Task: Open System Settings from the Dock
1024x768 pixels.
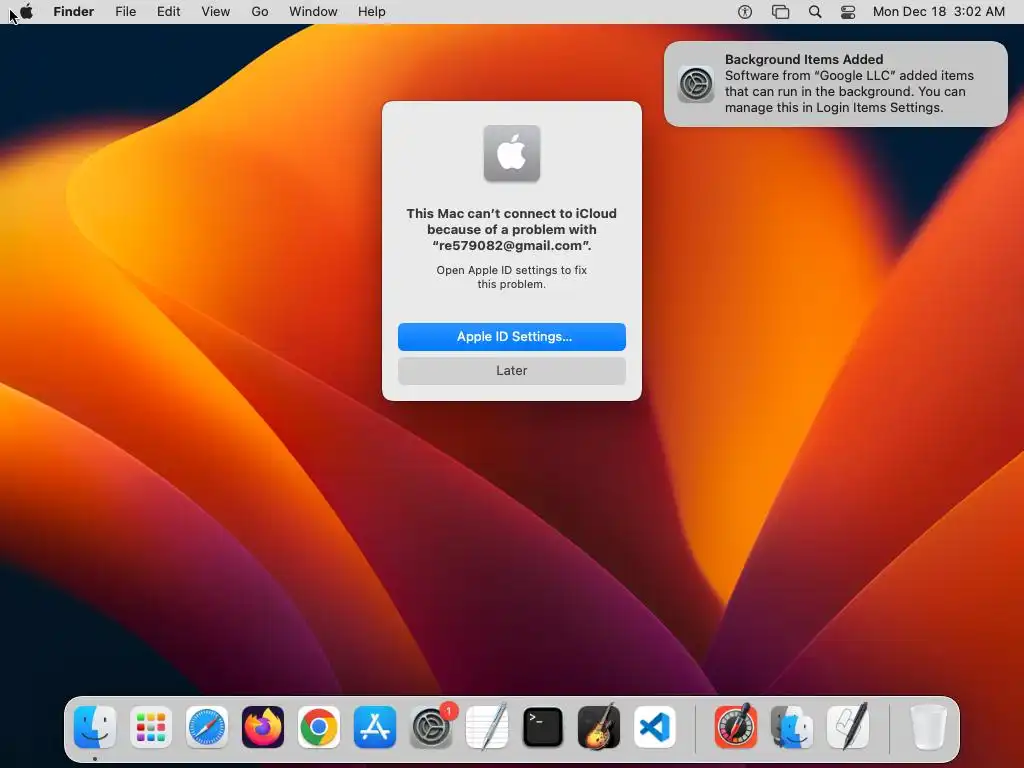Action: coord(431,727)
